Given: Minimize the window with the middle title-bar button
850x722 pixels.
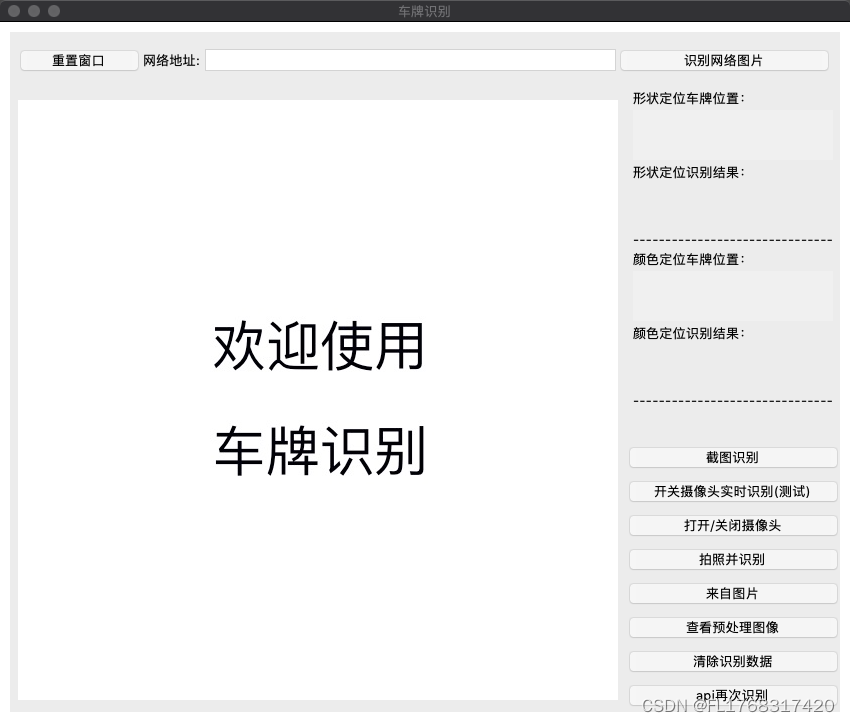Looking at the screenshot, I should 34,11.
